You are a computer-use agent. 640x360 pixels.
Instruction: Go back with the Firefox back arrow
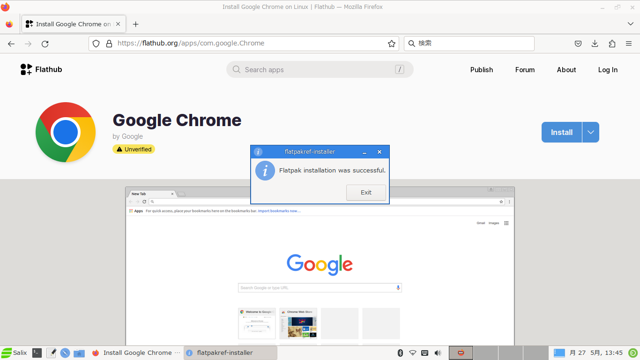pos(11,44)
